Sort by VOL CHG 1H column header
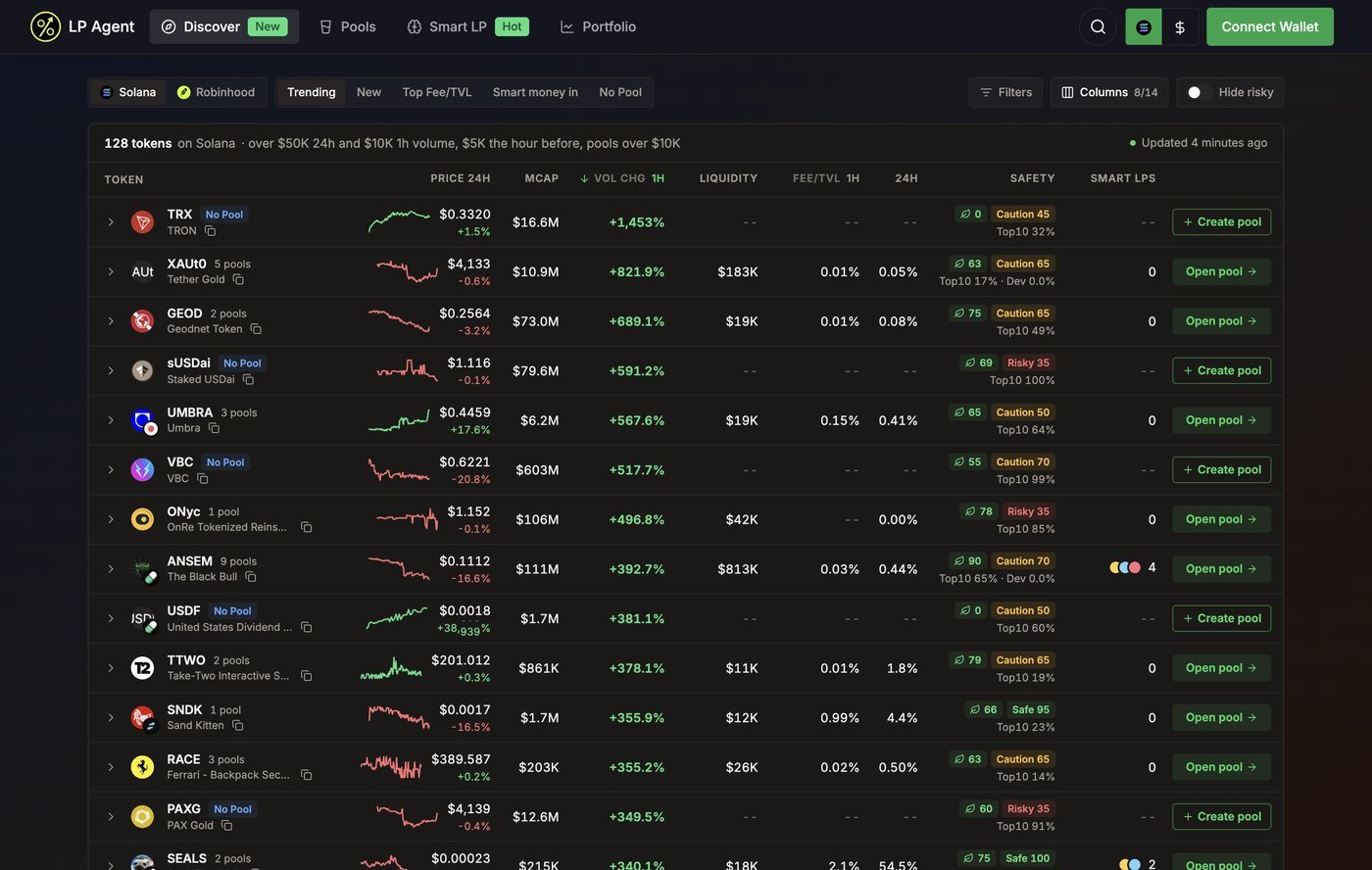Screen dimensions: 1372x870 622,178
